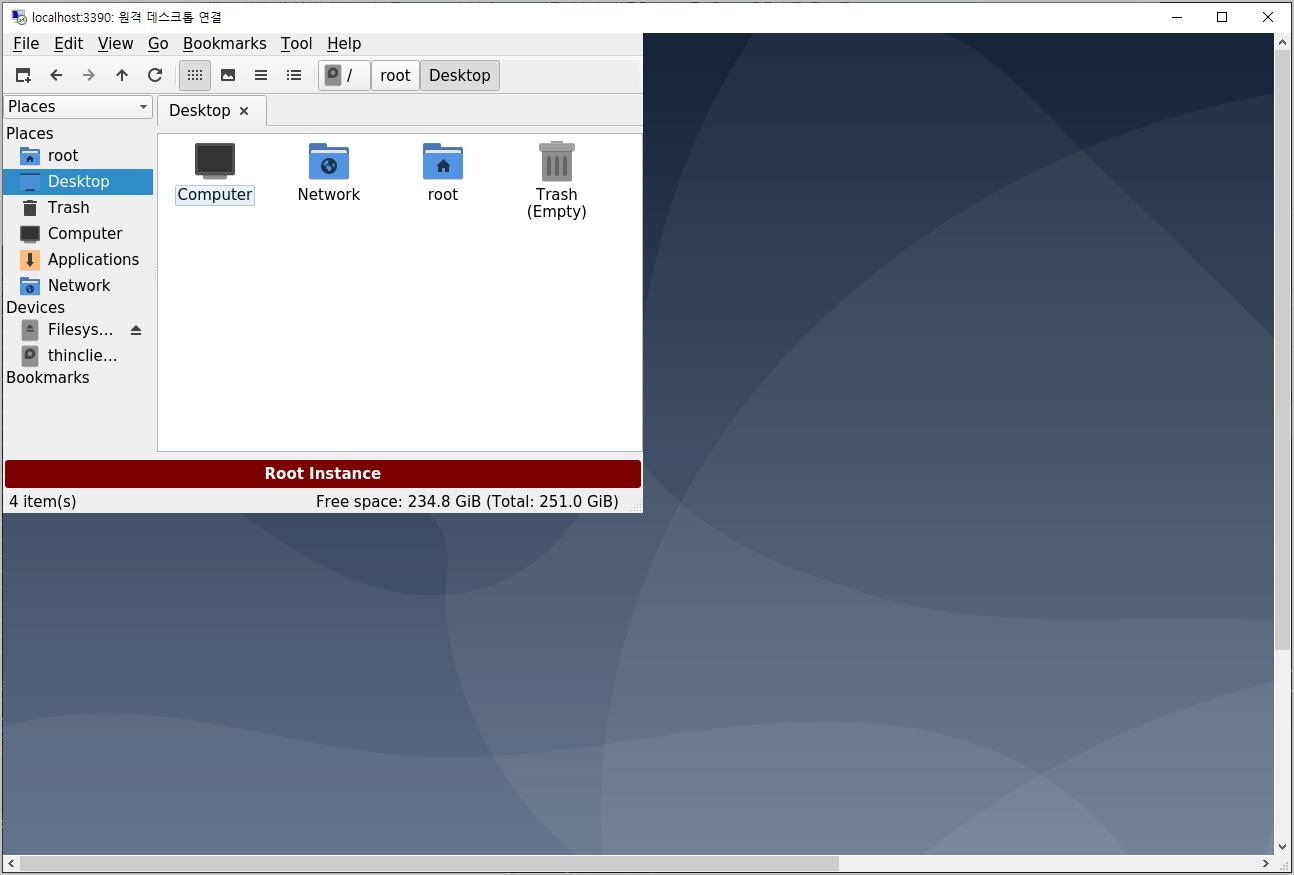This screenshot has height=875, width=1294.
Task: Expand the Places side pane dropdown
Action: (x=78, y=107)
